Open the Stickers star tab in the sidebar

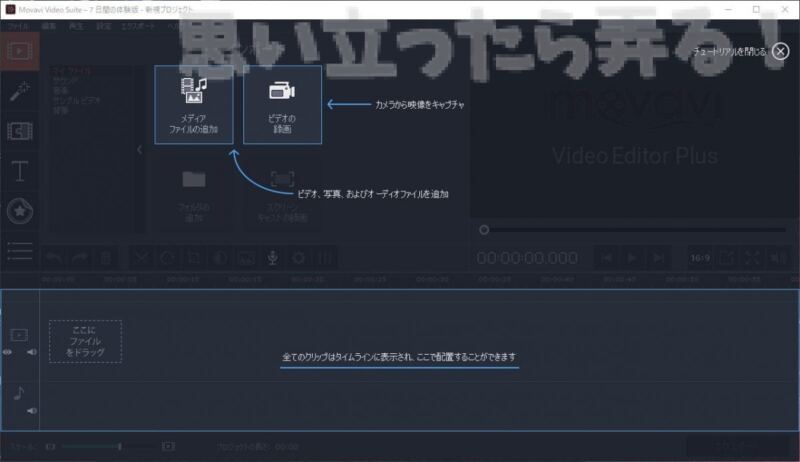tap(20, 211)
